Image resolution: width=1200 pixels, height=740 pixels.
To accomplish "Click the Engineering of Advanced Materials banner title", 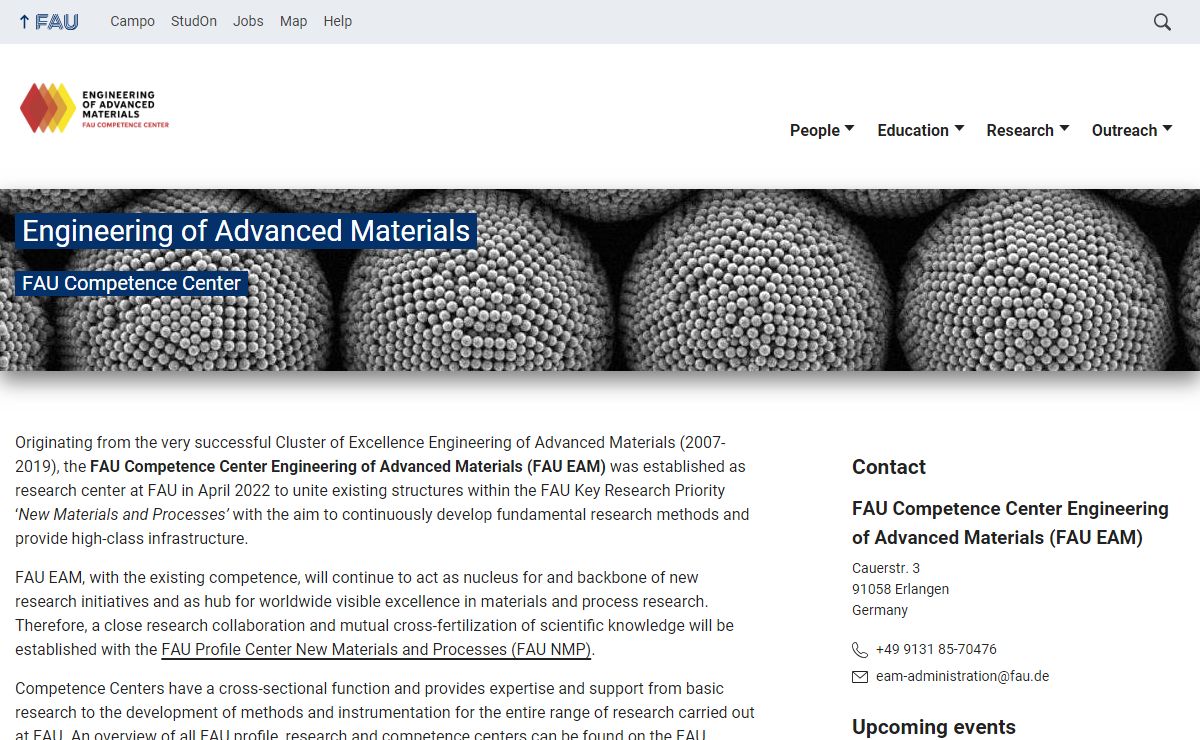I will coord(246,231).
